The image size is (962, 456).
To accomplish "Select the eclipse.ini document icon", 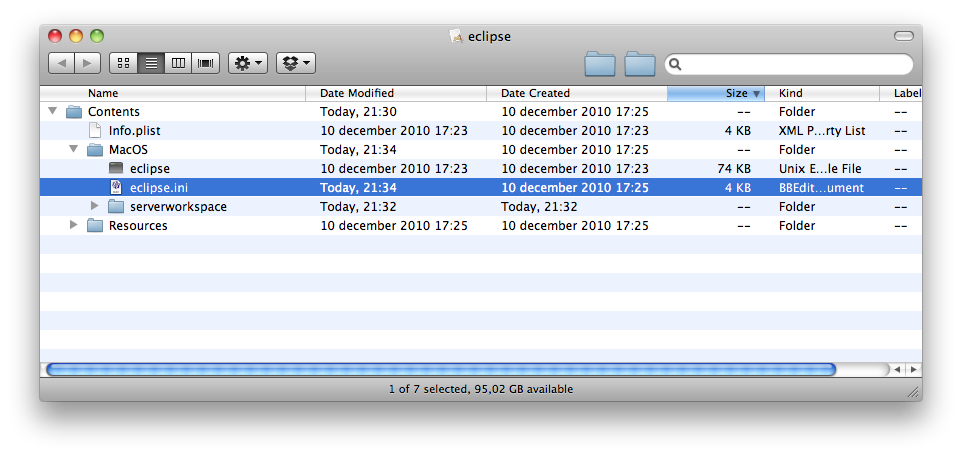I will 116,187.
